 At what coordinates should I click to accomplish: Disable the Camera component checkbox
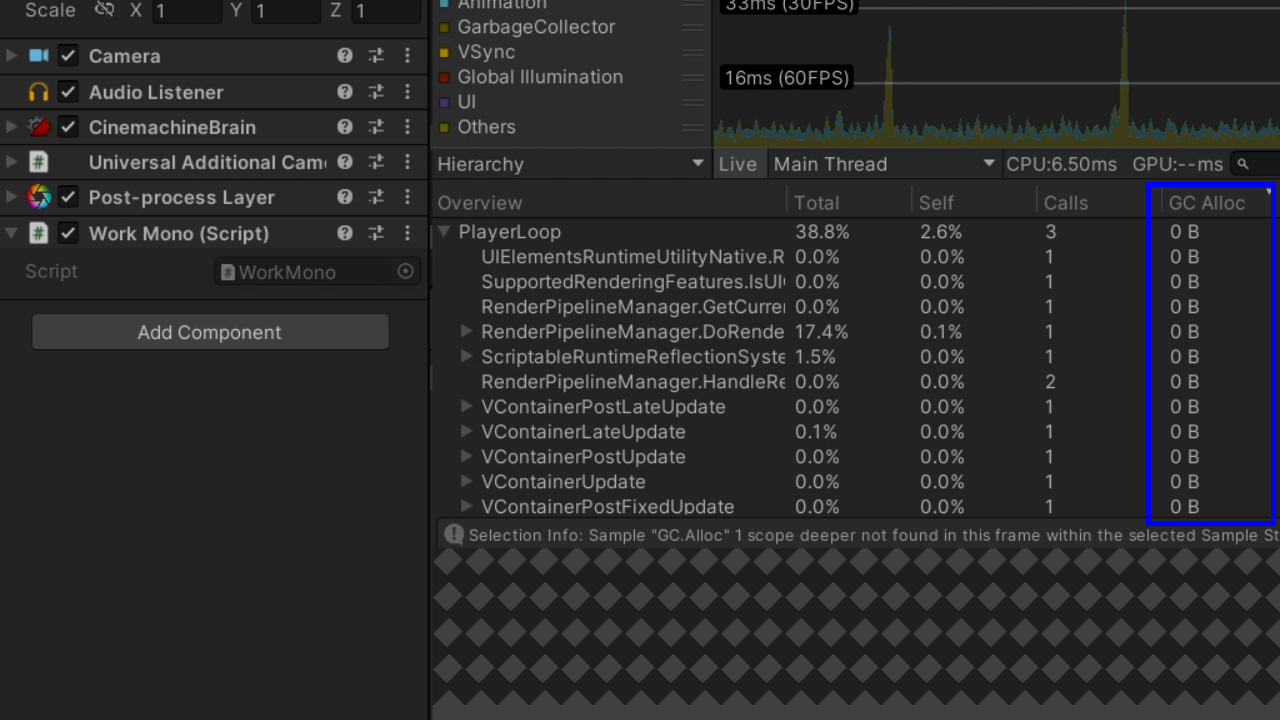point(68,56)
